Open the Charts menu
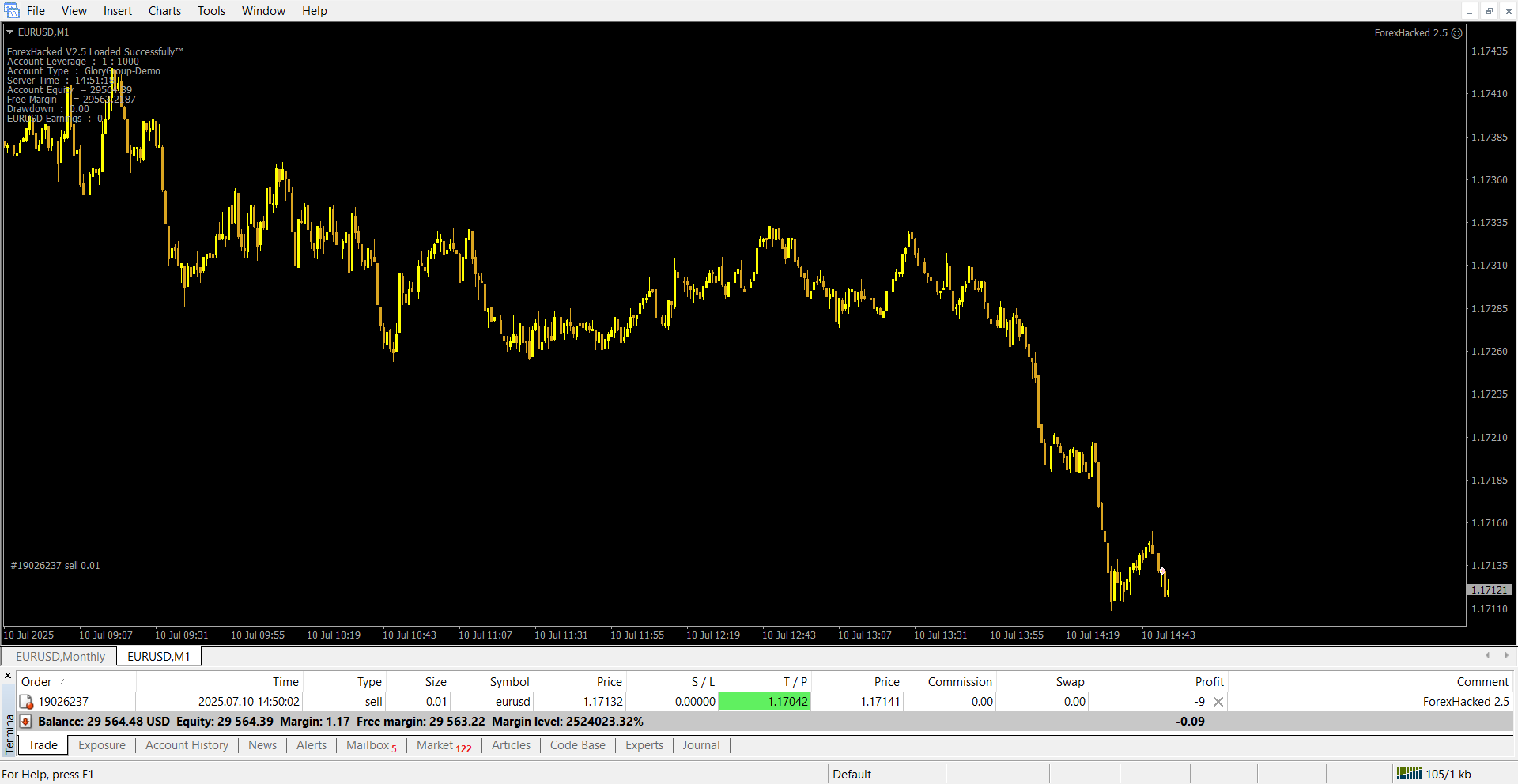 tap(164, 11)
